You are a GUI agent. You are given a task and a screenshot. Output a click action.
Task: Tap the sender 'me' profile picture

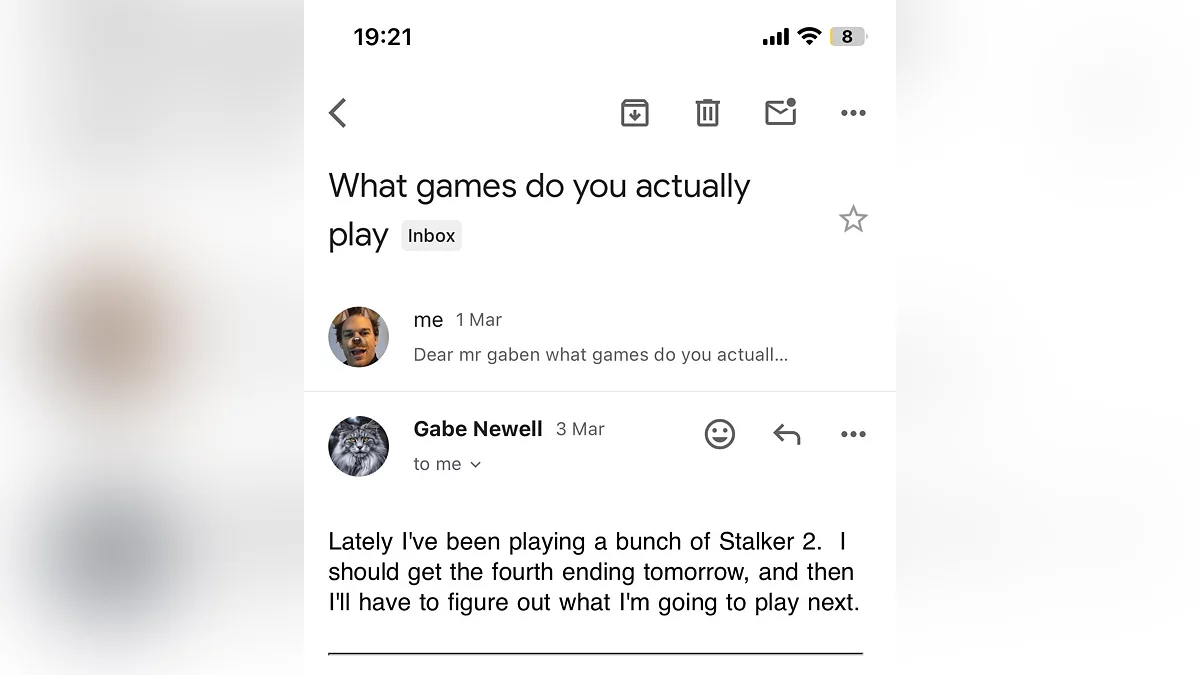(358, 337)
